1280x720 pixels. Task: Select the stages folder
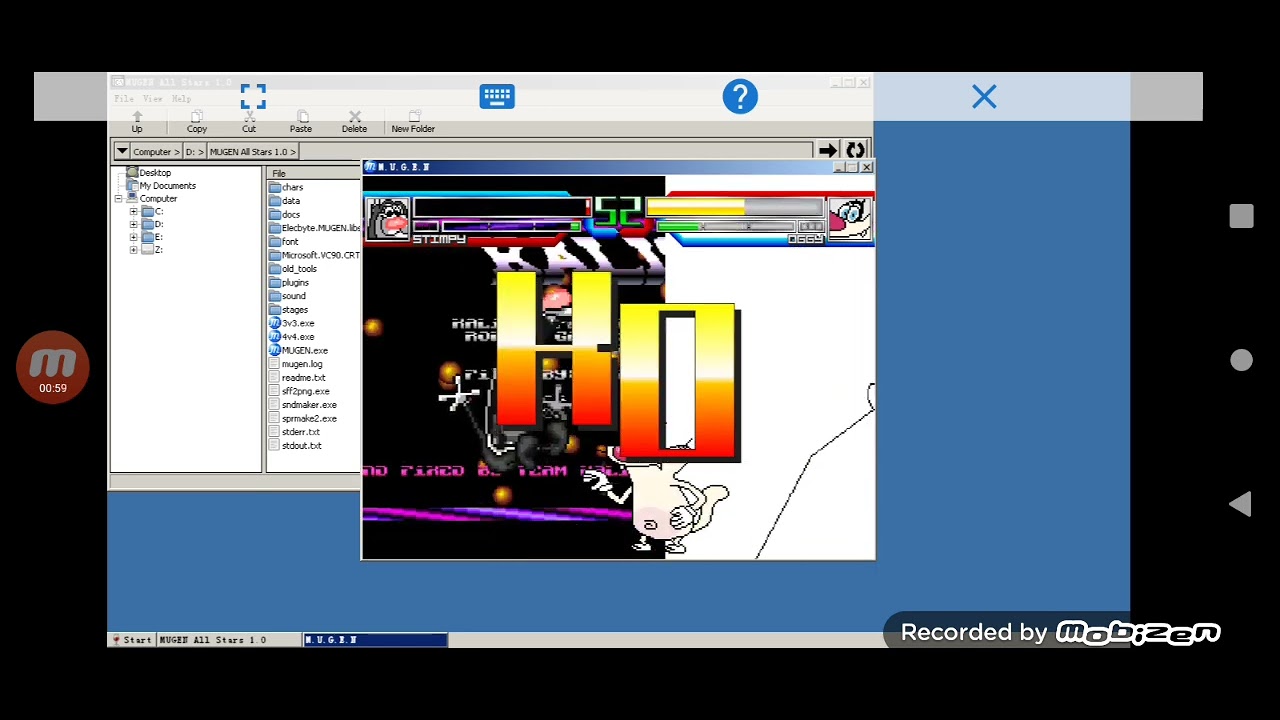pyautogui.click(x=289, y=310)
